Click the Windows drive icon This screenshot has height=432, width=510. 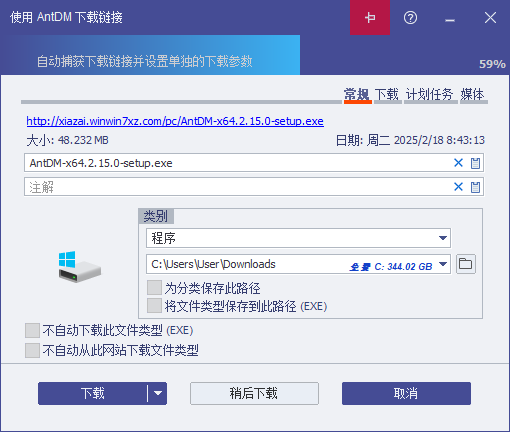click(80, 267)
